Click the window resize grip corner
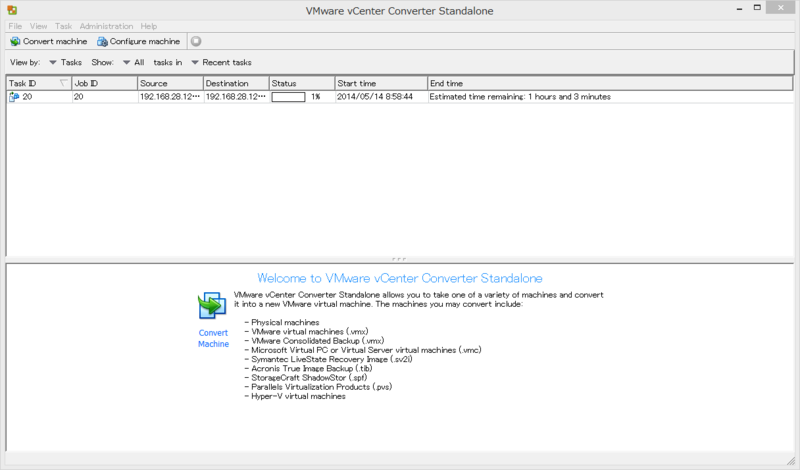 (790, 461)
